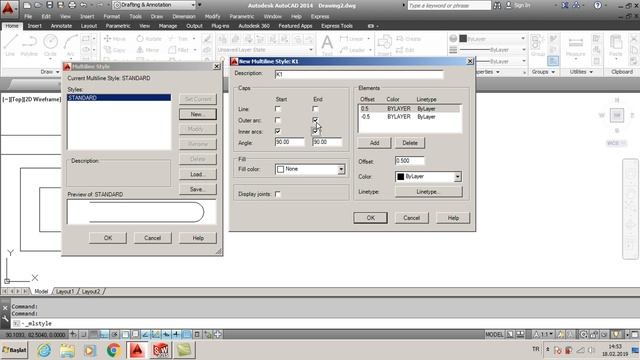640x360 pixels.
Task: Click the Paste icon in Clipboard panel
Action: point(616,45)
